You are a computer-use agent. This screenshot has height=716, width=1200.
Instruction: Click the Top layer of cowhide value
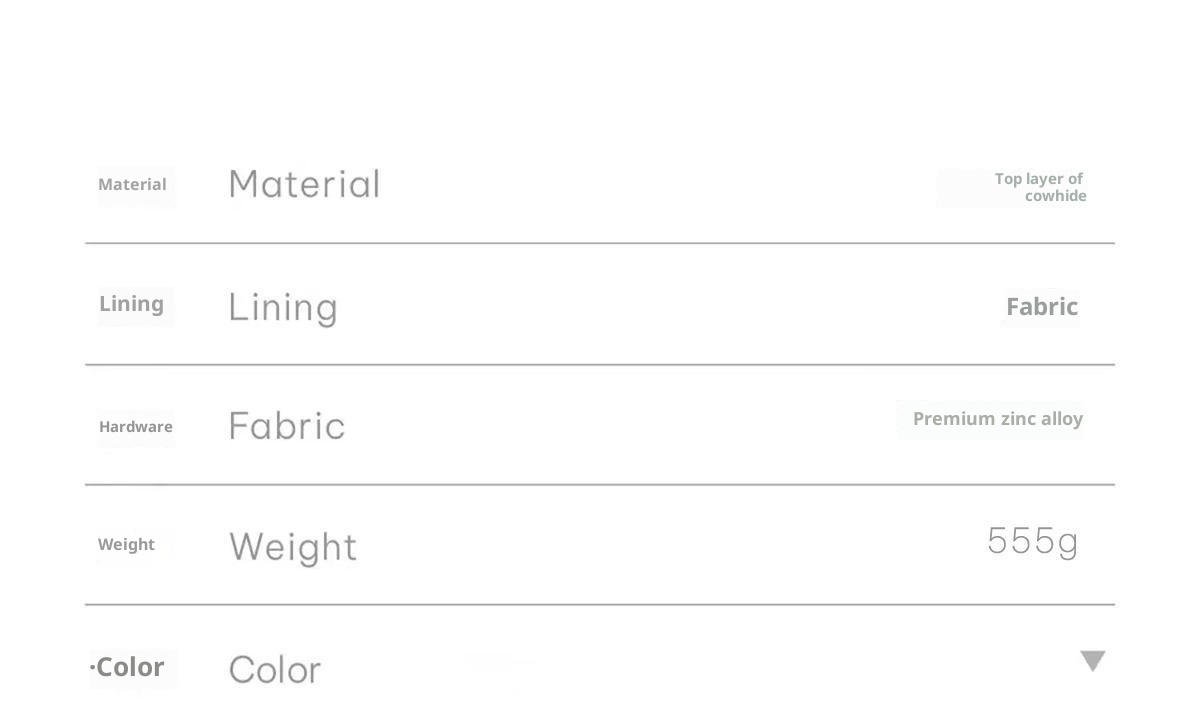click(x=1040, y=187)
